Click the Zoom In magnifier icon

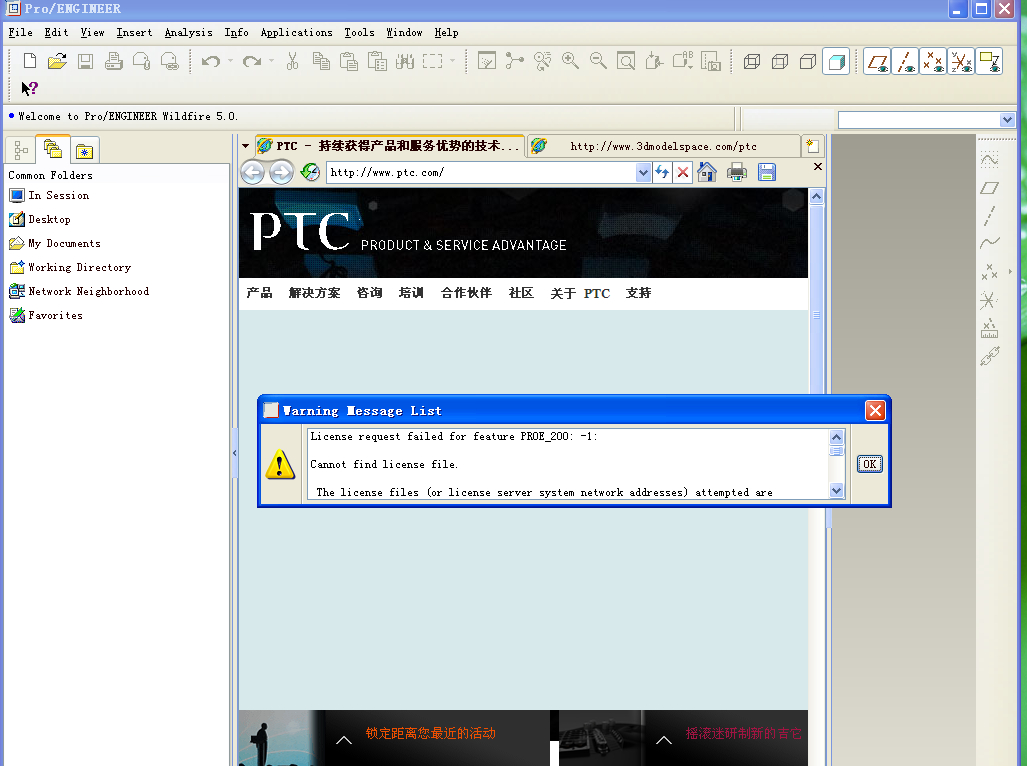570,62
